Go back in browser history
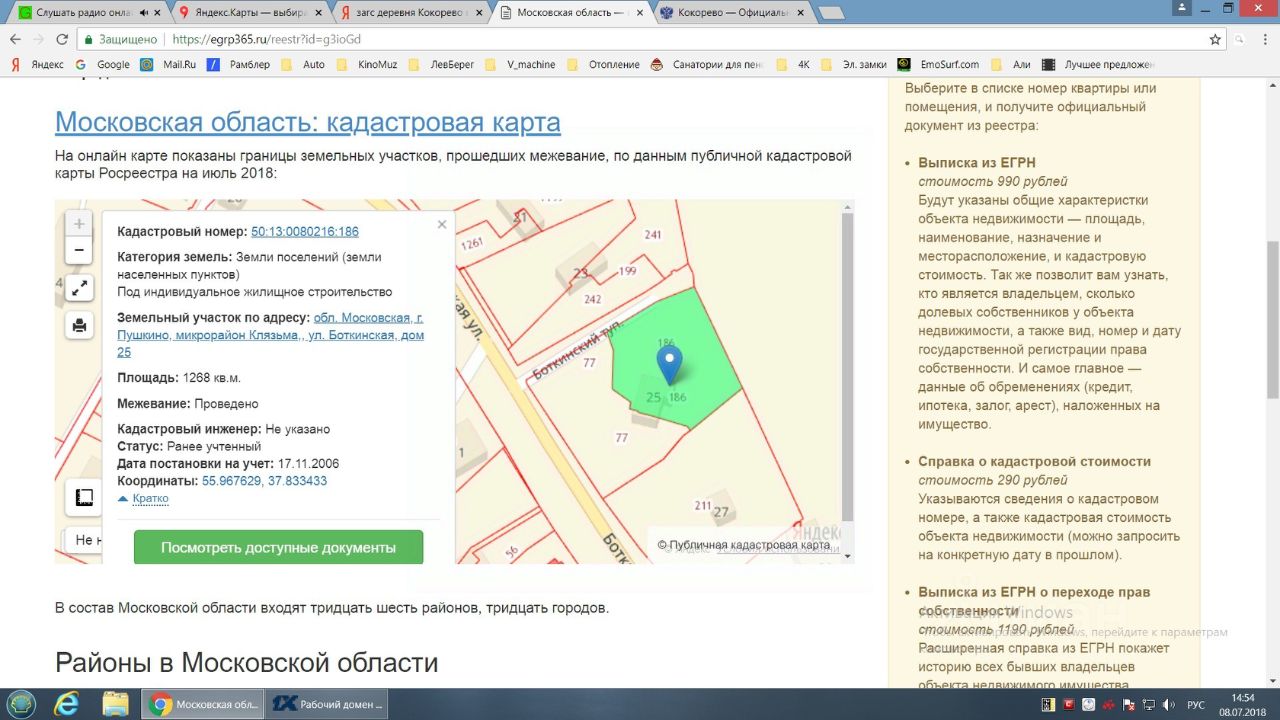 coord(15,39)
